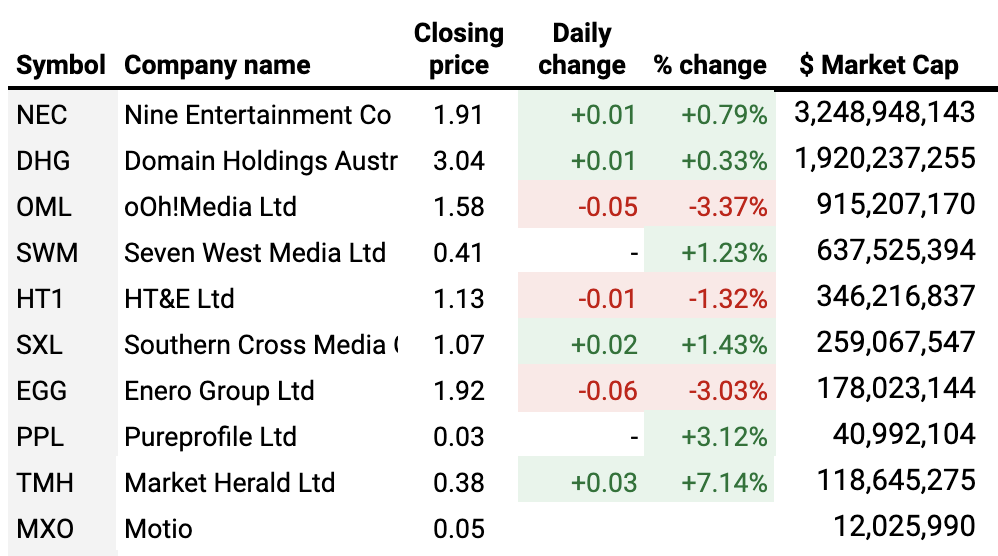Select the HT1 symbol cell
Viewport: 998px width, 556px height.
41,299
